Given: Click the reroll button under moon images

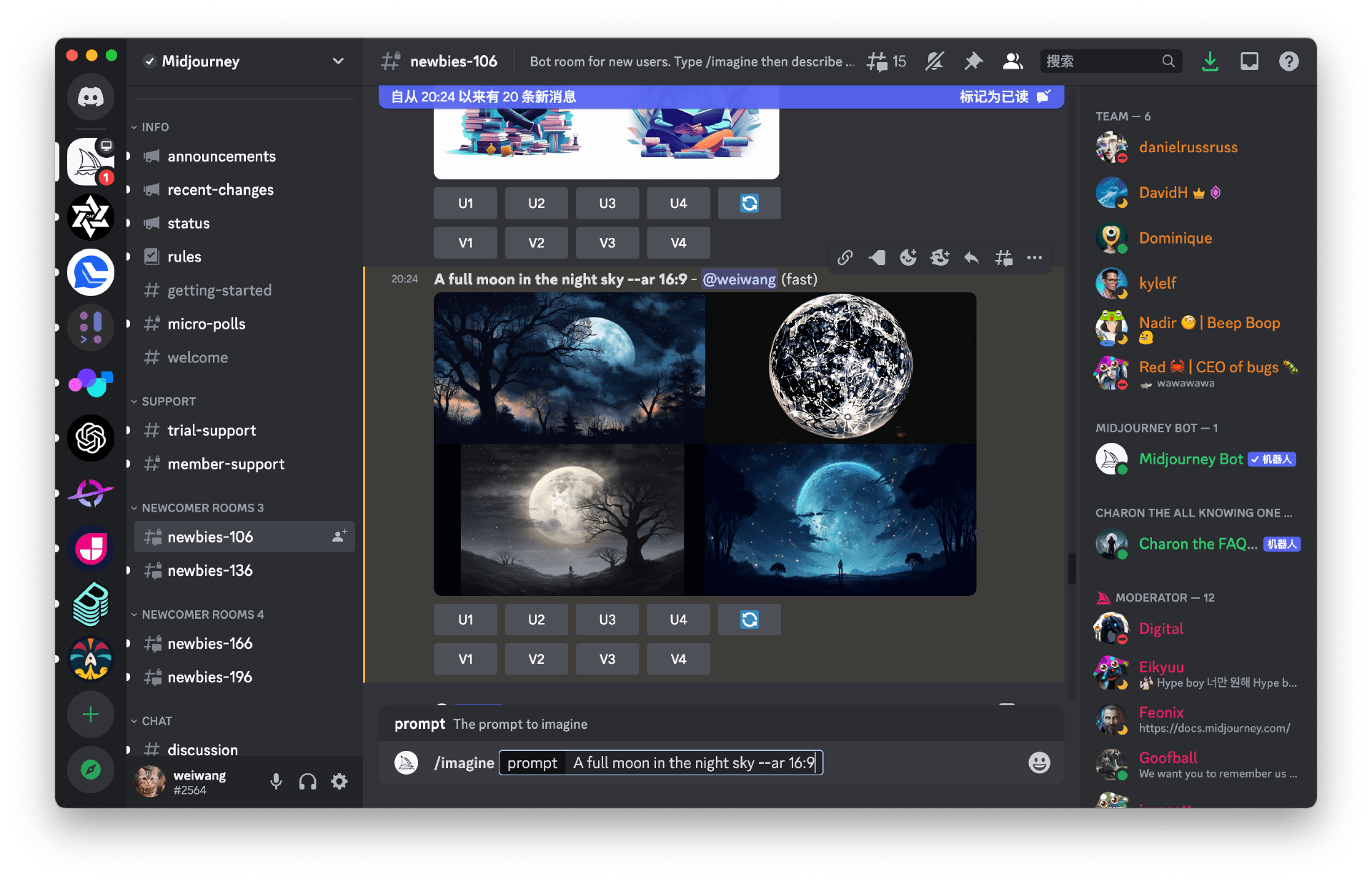Looking at the screenshot, I should tap(749, 619).
